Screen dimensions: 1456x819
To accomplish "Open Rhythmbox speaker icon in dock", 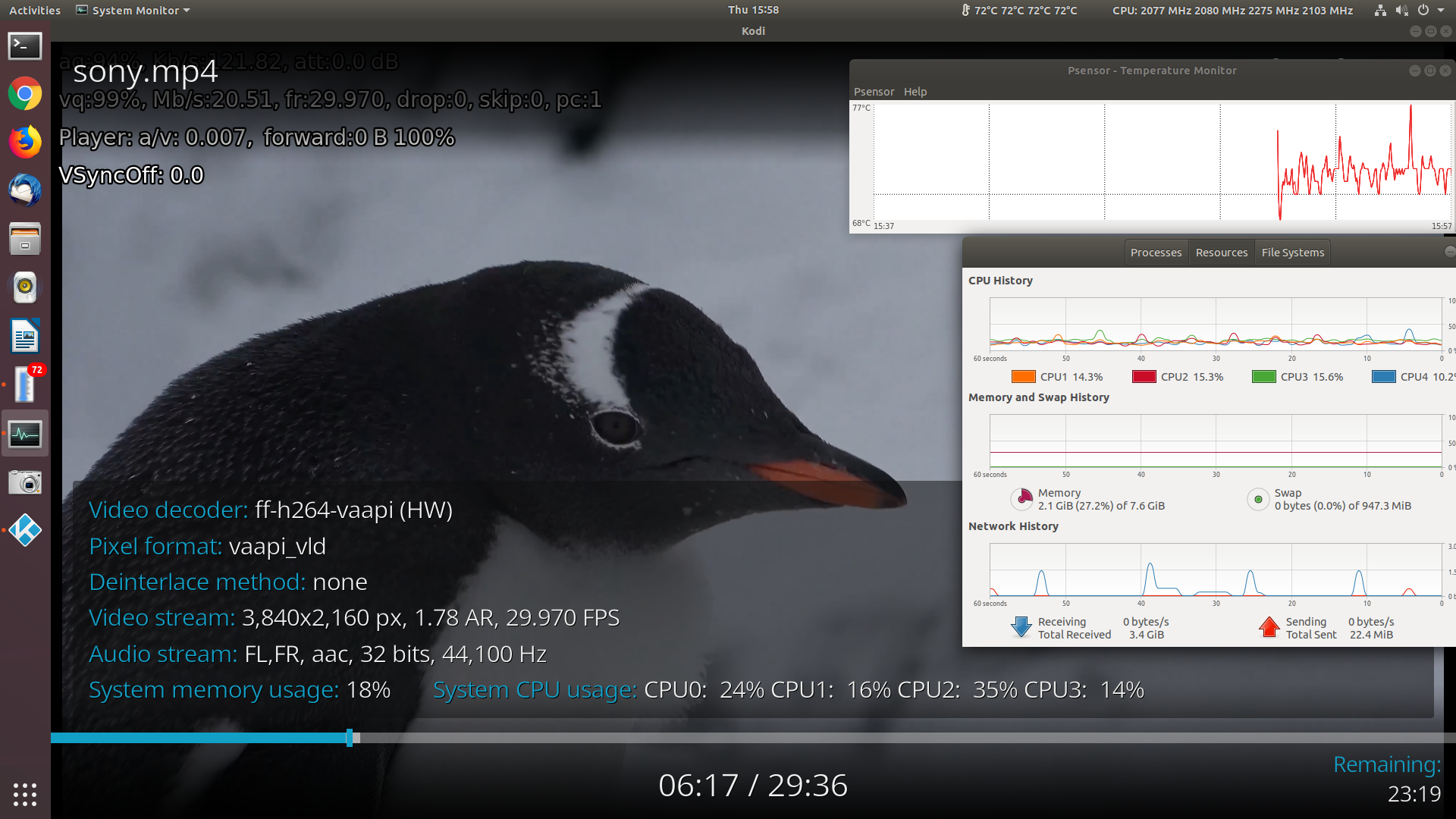I will 25,287.
